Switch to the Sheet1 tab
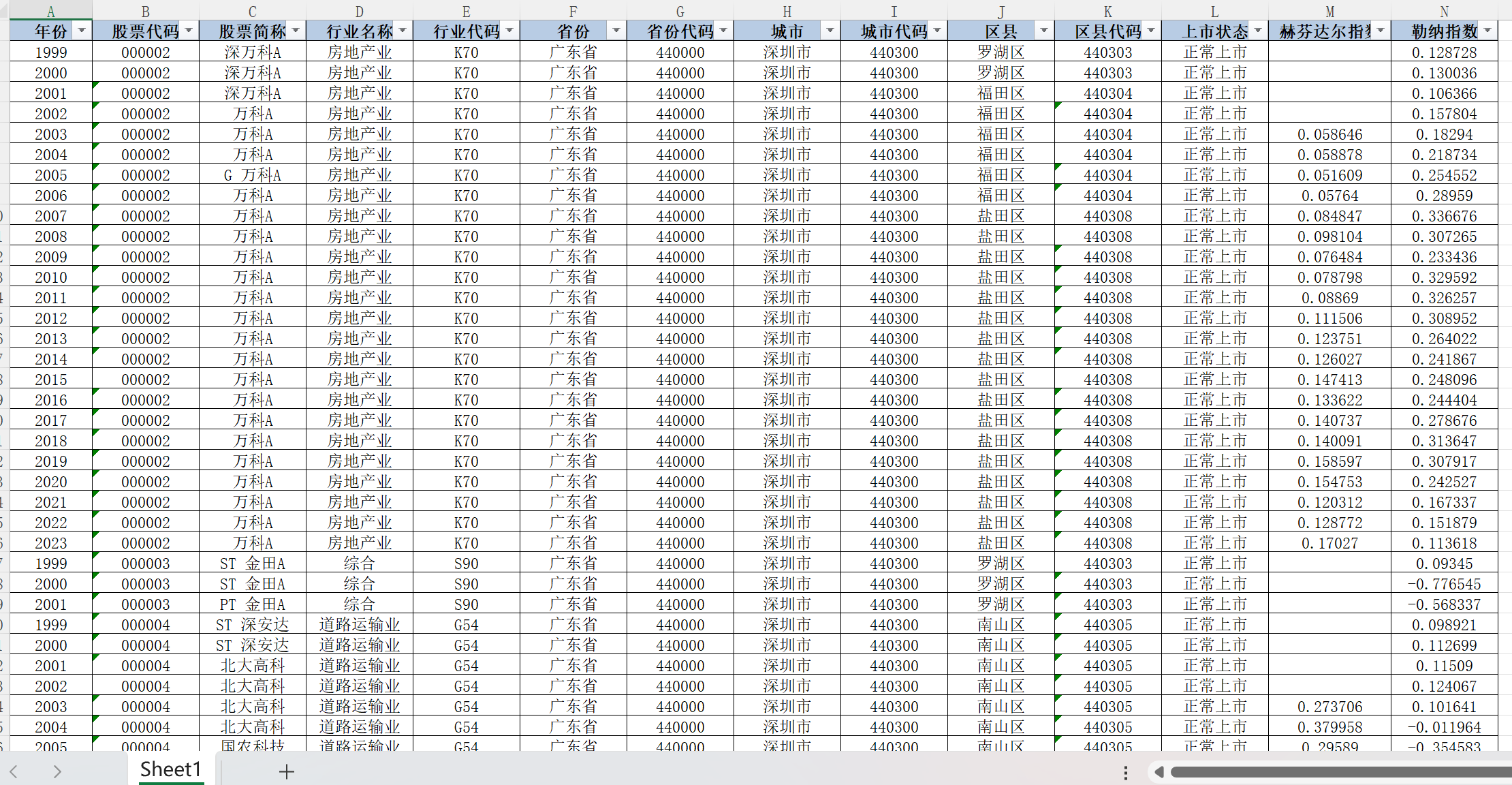1512x785 pixels. point(171,770)
